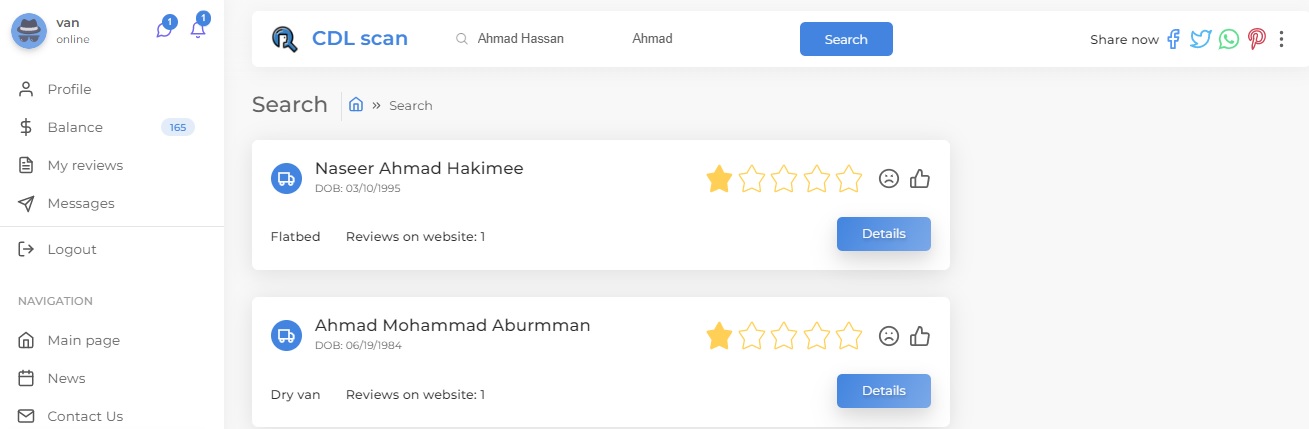Viewport: 1309px width, 429px height.
Task: Share through WhatsApp icon
Action: [1229, 39]
